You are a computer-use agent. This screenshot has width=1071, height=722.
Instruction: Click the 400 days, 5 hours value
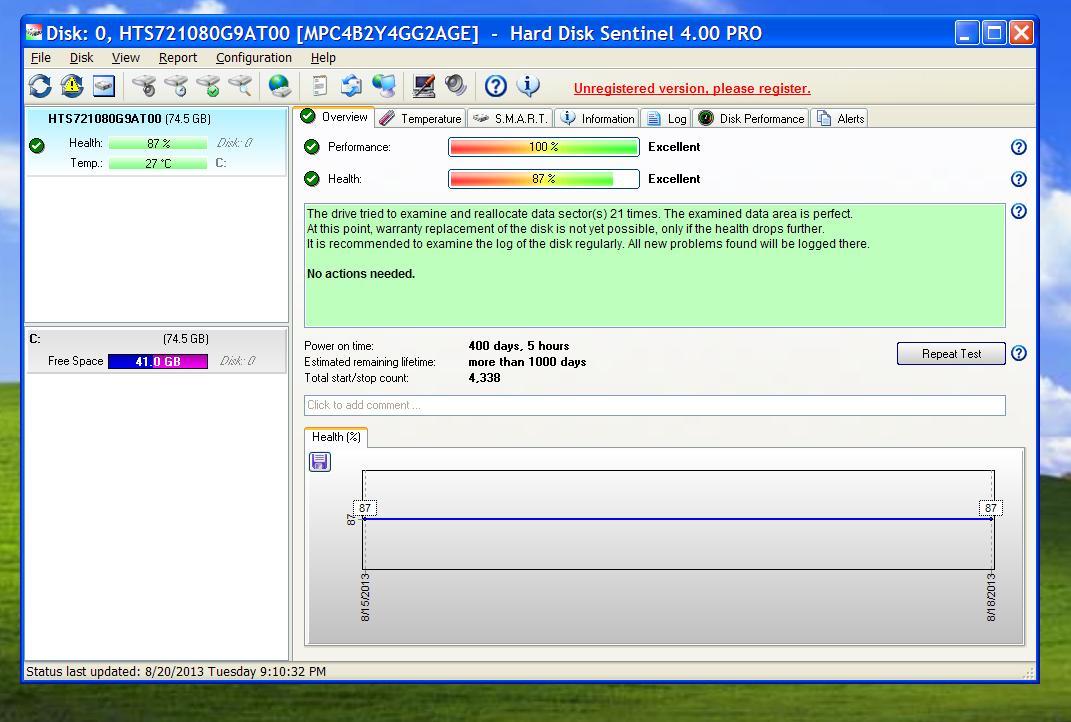[518, 346]
